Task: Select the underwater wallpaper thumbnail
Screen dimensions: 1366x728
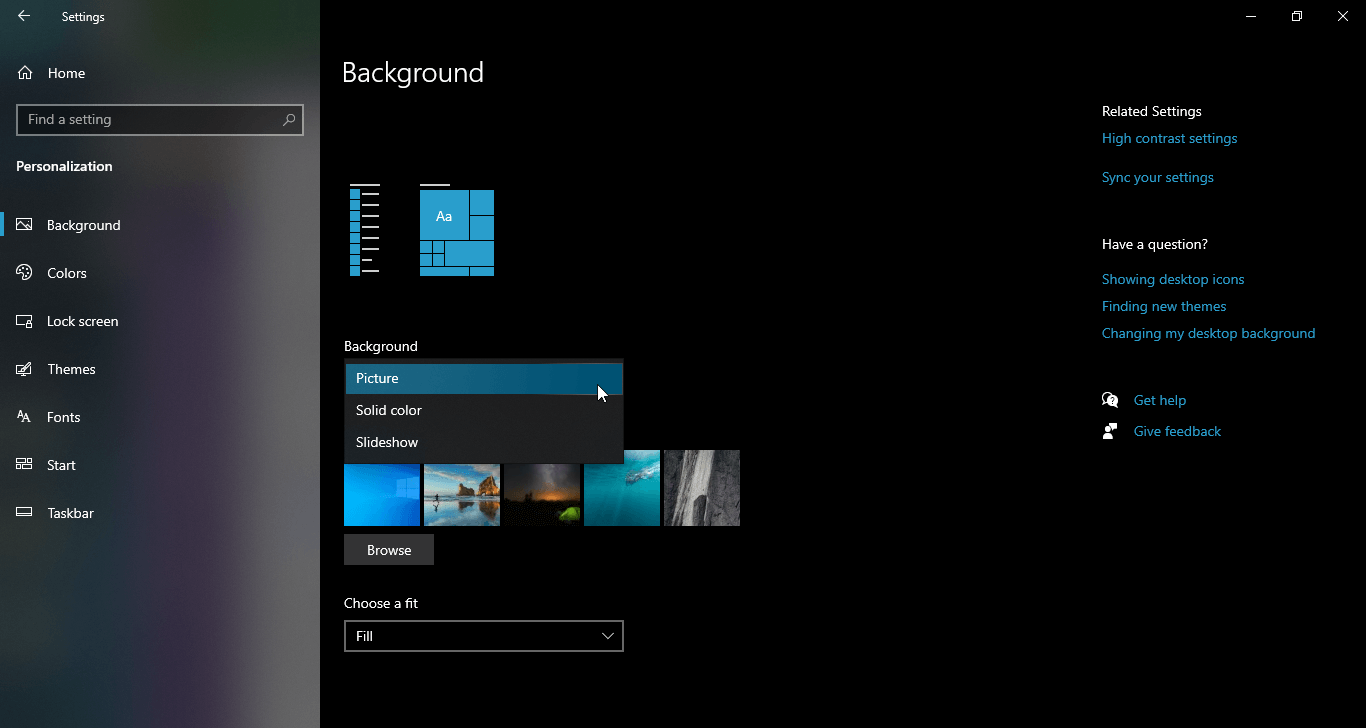Action: coord(621,488)
